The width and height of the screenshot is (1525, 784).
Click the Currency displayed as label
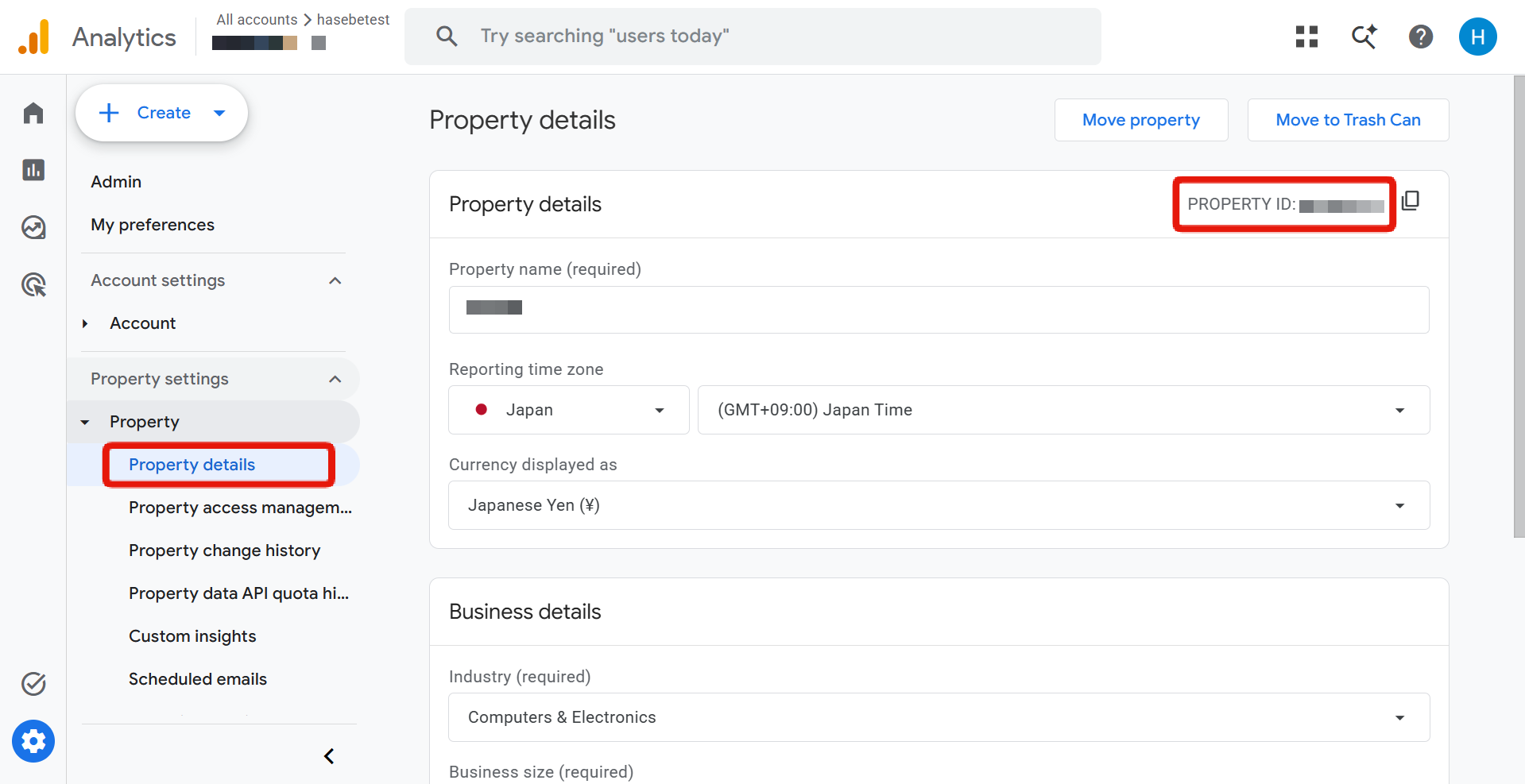(533, 465)
